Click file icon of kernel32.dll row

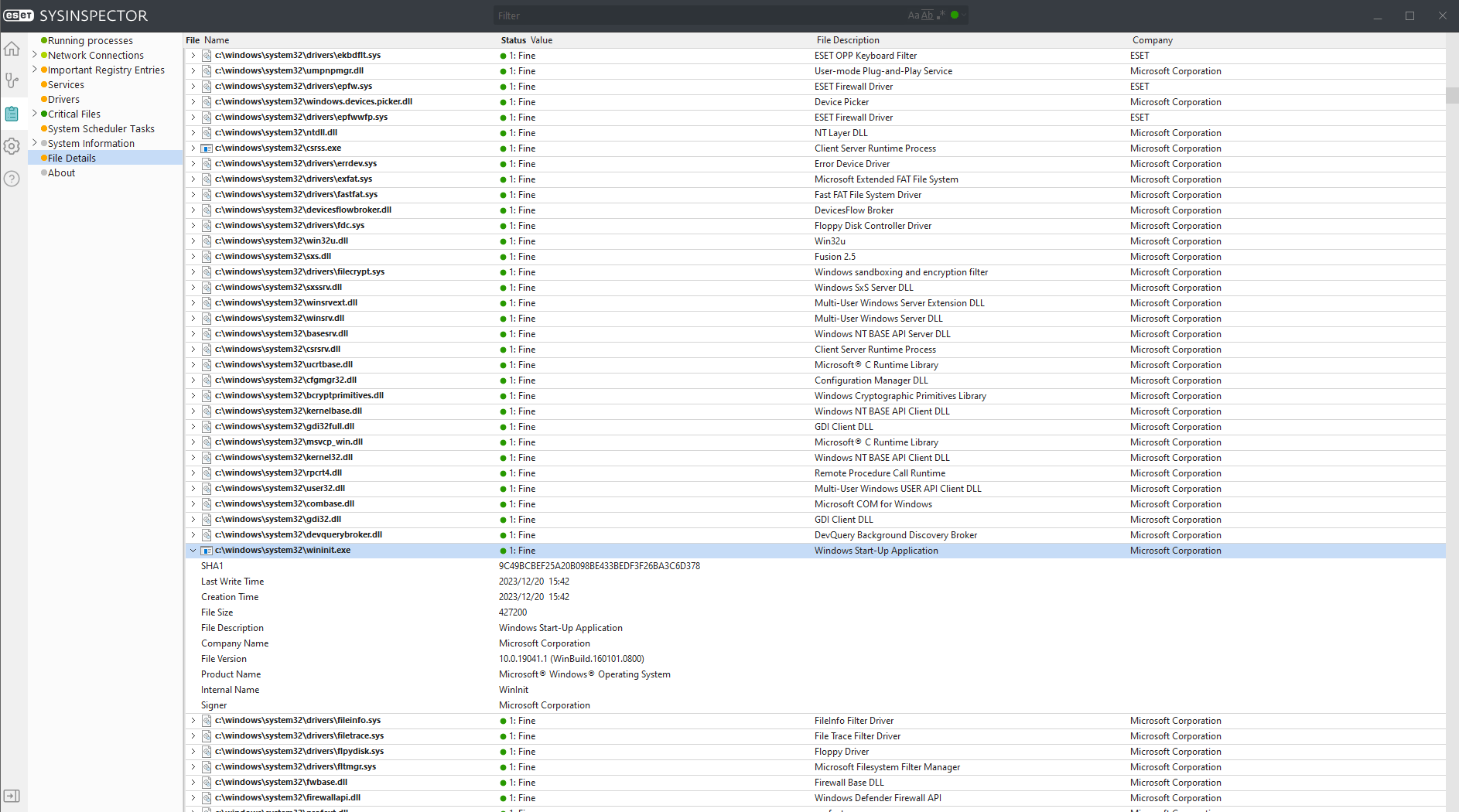coord(207,458)
